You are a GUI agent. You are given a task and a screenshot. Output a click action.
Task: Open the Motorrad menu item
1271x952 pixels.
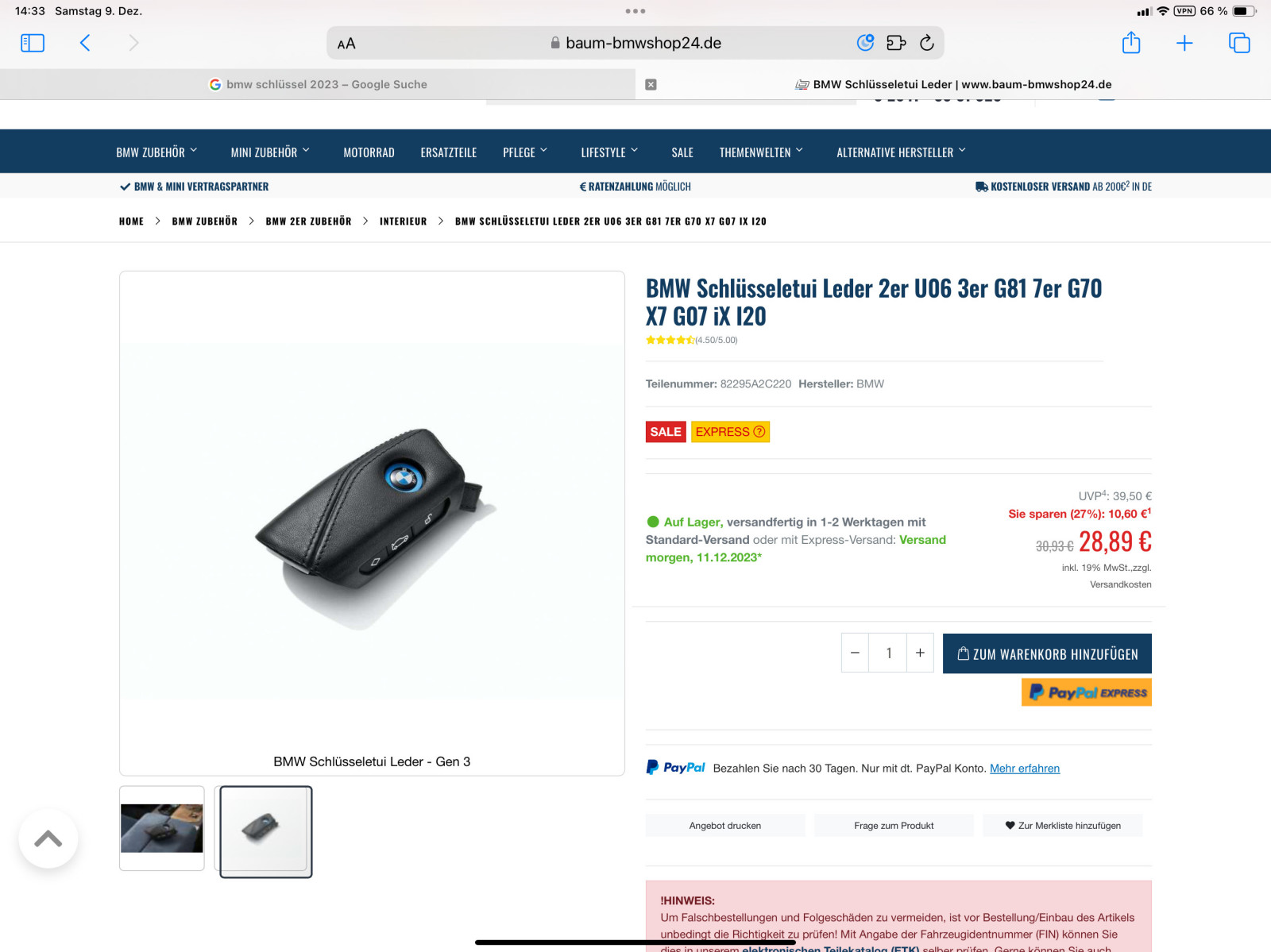(369, 152)
